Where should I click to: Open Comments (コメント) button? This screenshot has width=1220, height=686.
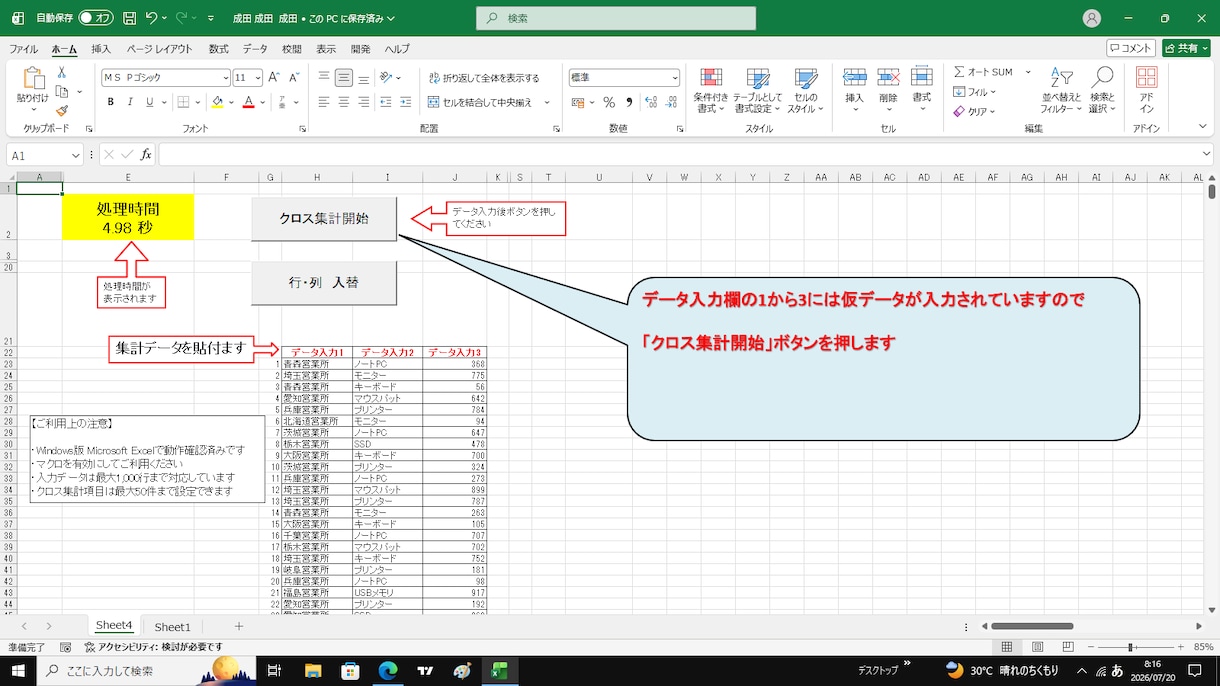(x=1131, y=48)
